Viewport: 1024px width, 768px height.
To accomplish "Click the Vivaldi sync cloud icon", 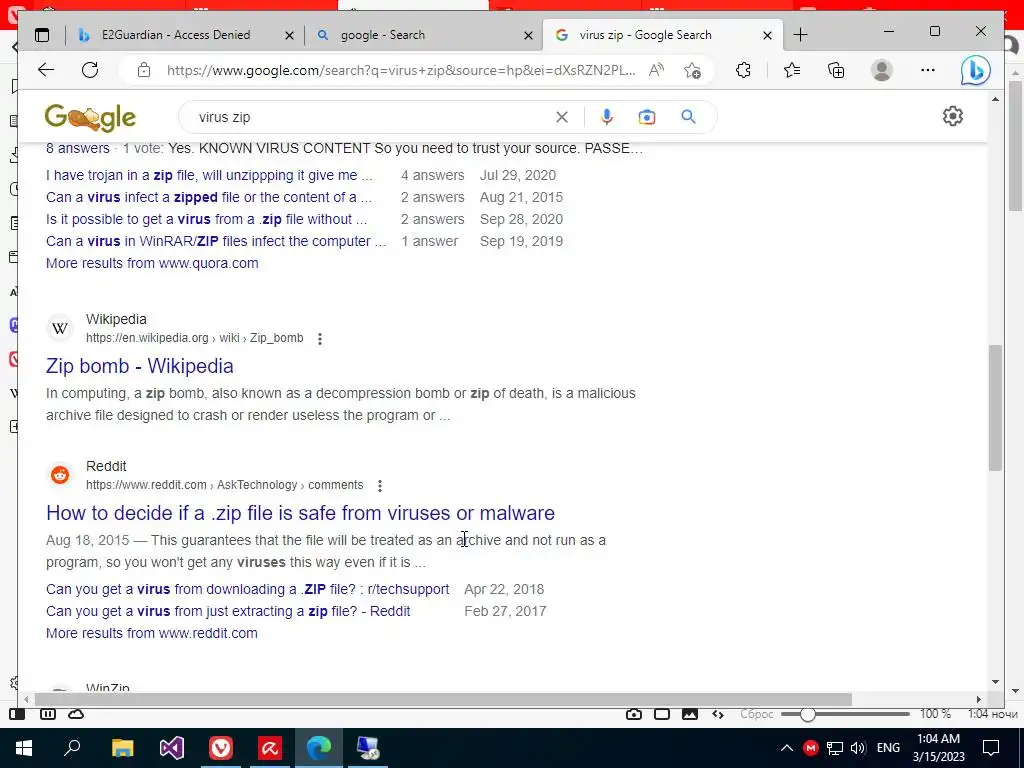I will [76, 714].
